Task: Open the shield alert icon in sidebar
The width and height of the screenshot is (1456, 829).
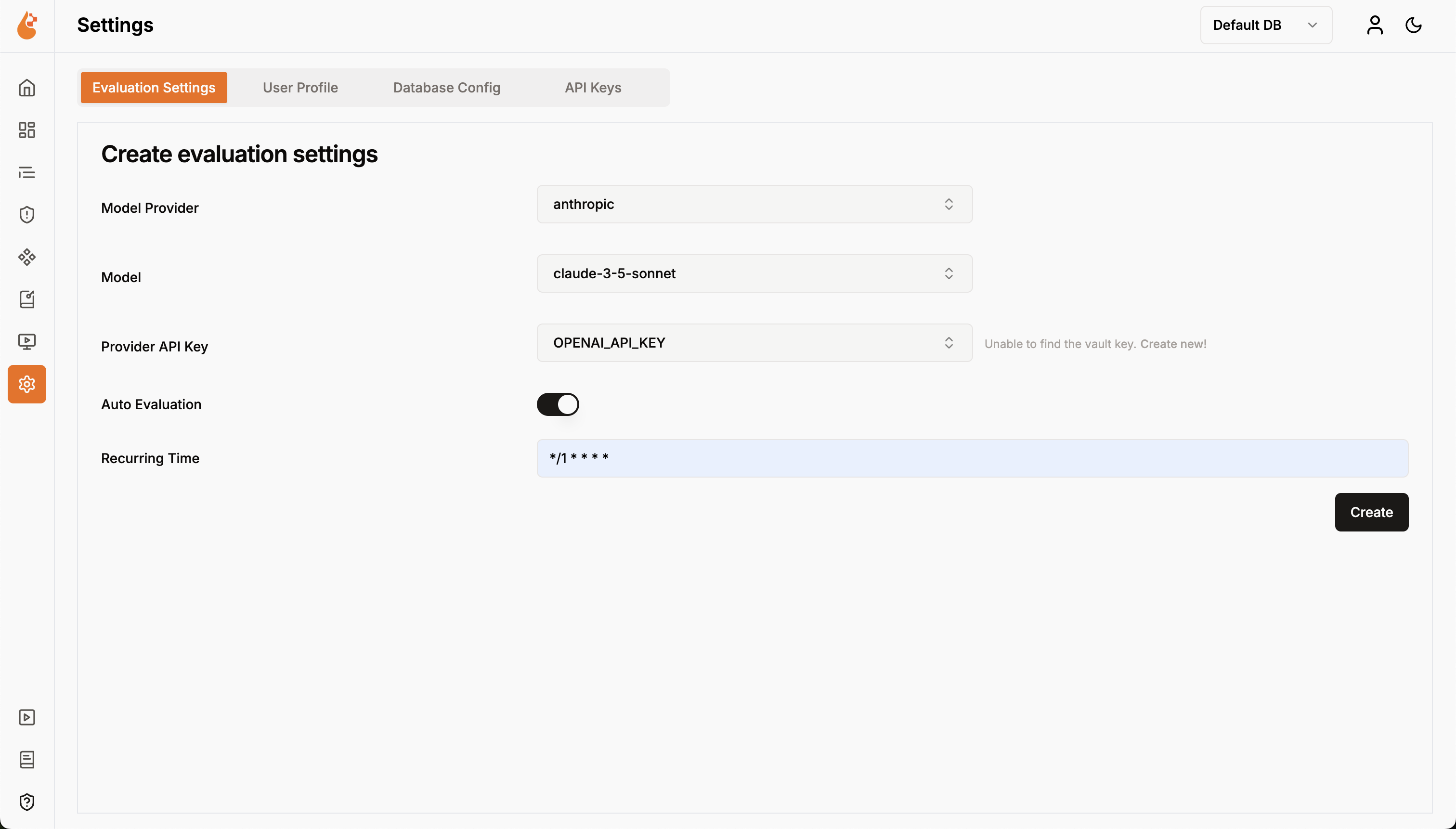Action: 27,215
